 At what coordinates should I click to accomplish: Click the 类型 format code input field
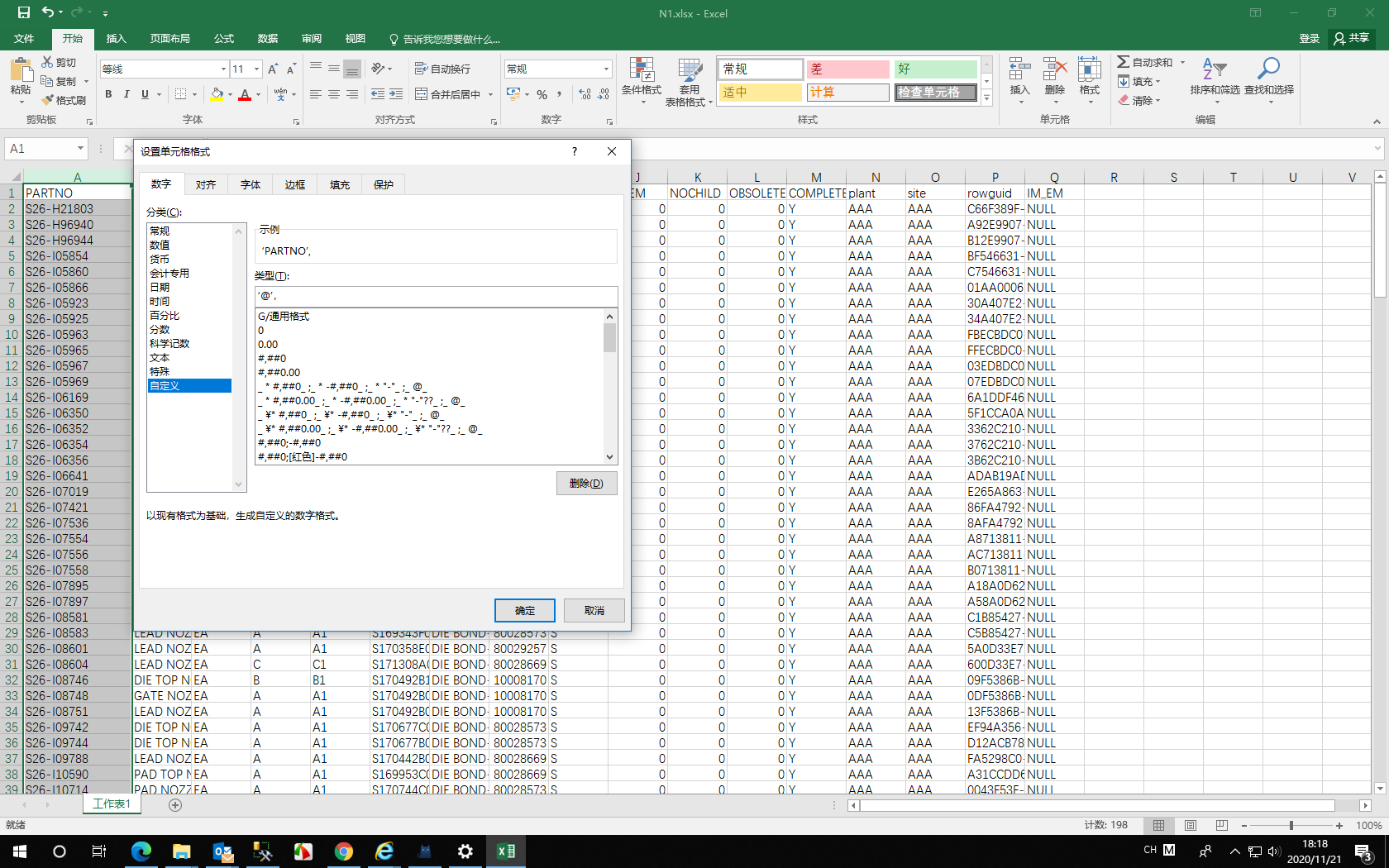436,296
